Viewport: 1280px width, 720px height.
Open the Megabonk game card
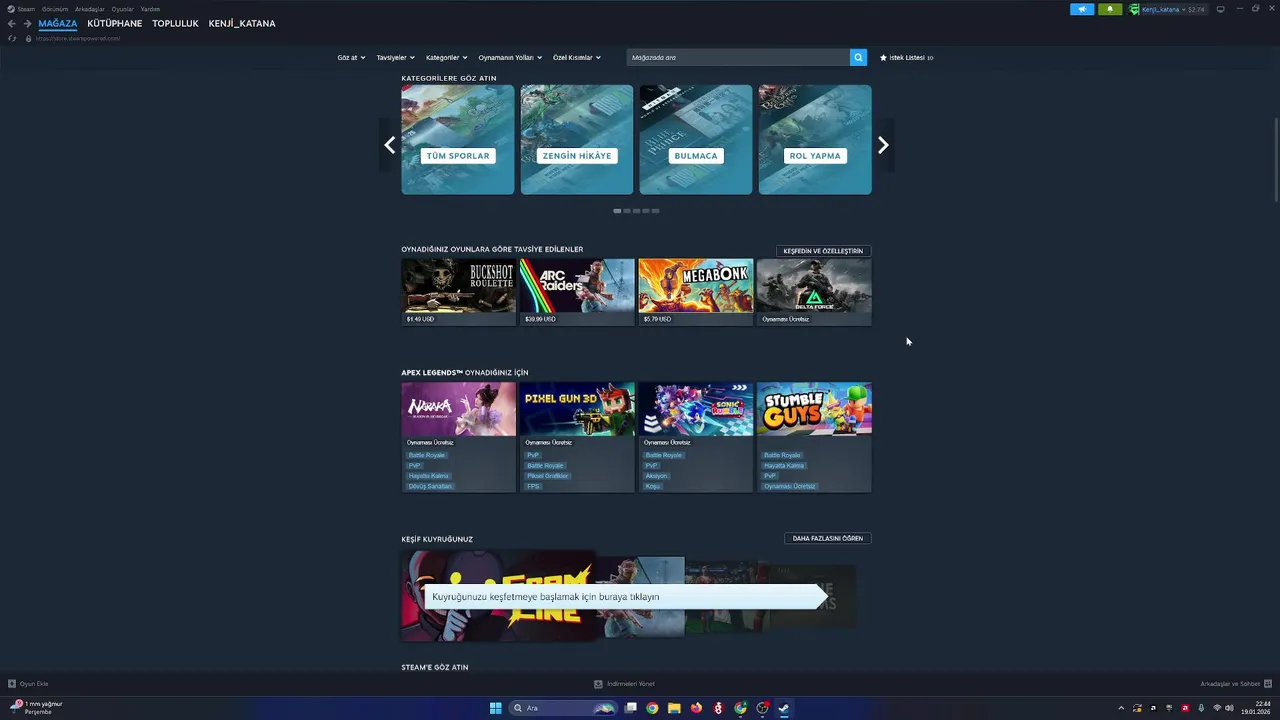click(x=696, y=292)
